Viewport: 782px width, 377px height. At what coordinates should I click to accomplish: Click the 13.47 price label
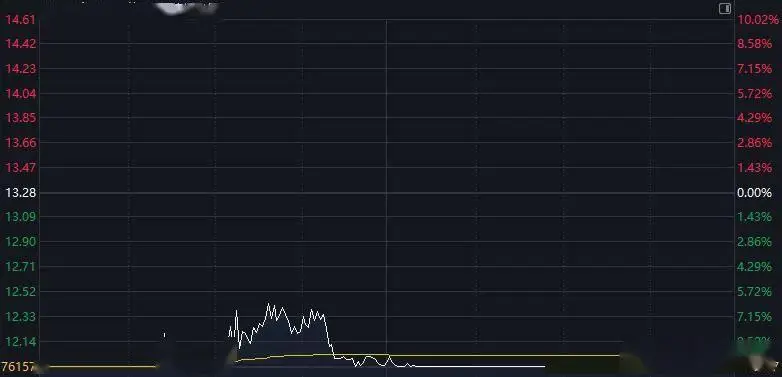(x=20, y=168)
